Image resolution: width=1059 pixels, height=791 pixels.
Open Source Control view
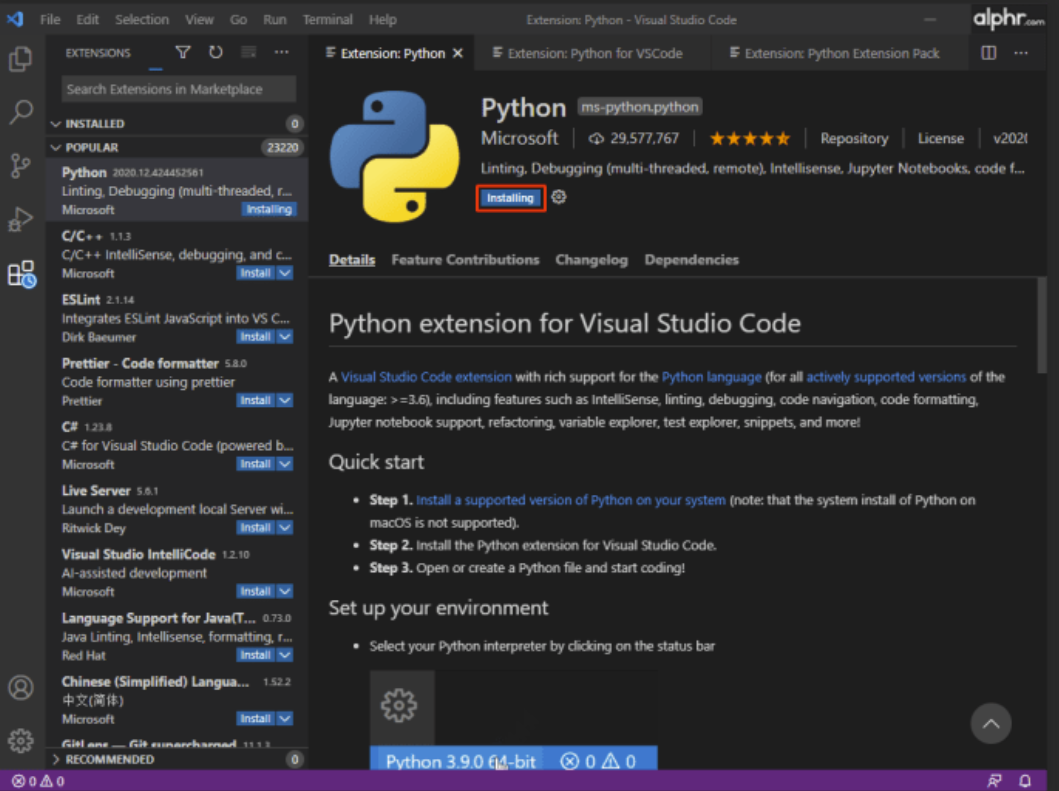(x=21, y=165)
